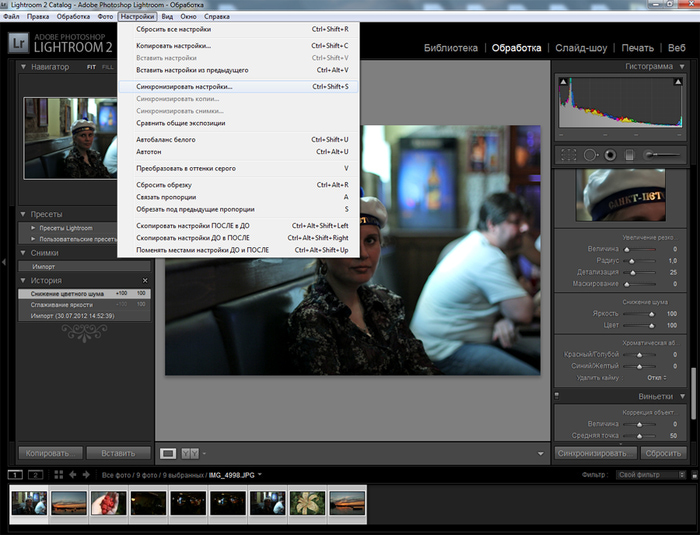The height and width of the screenshot is (535, 700).
Task: Select the Crop Overlay tool icon
Action: (x=568, y=155)
